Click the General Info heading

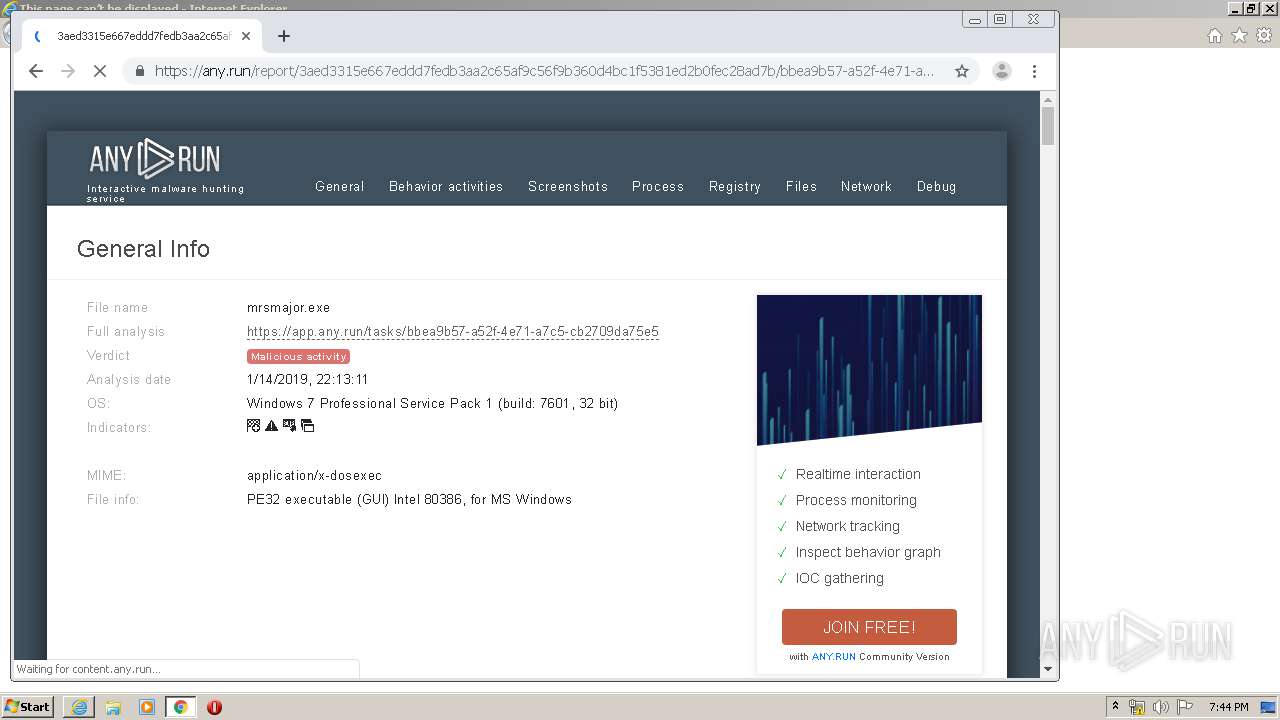point(143,249)
